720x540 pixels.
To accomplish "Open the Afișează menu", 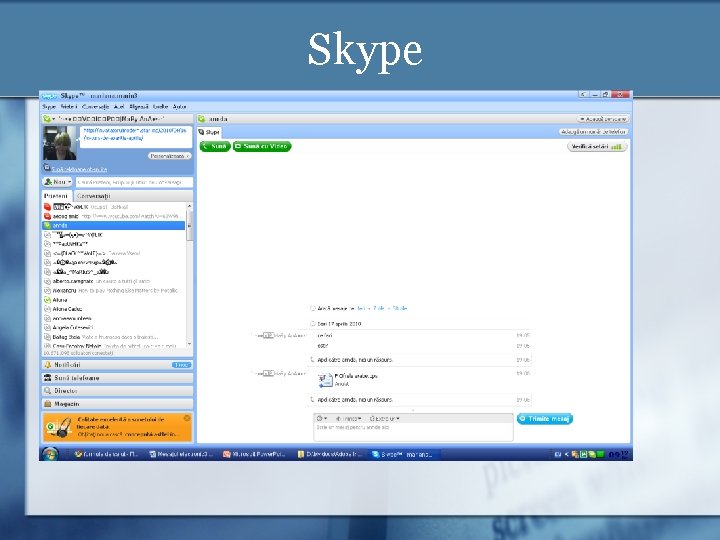I will (139, 107).
